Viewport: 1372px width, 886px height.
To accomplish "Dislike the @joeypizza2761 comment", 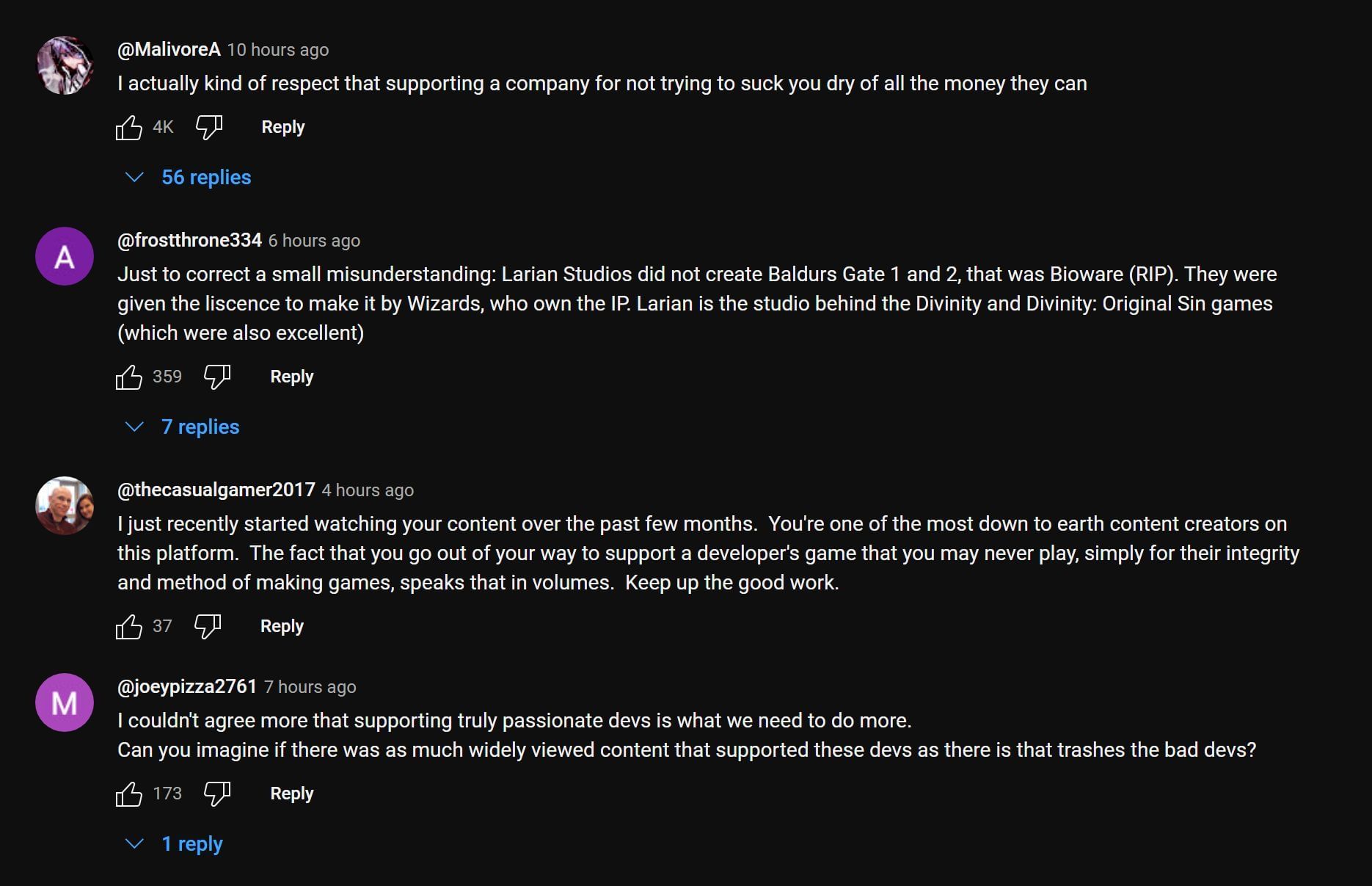I will point(217,794).
